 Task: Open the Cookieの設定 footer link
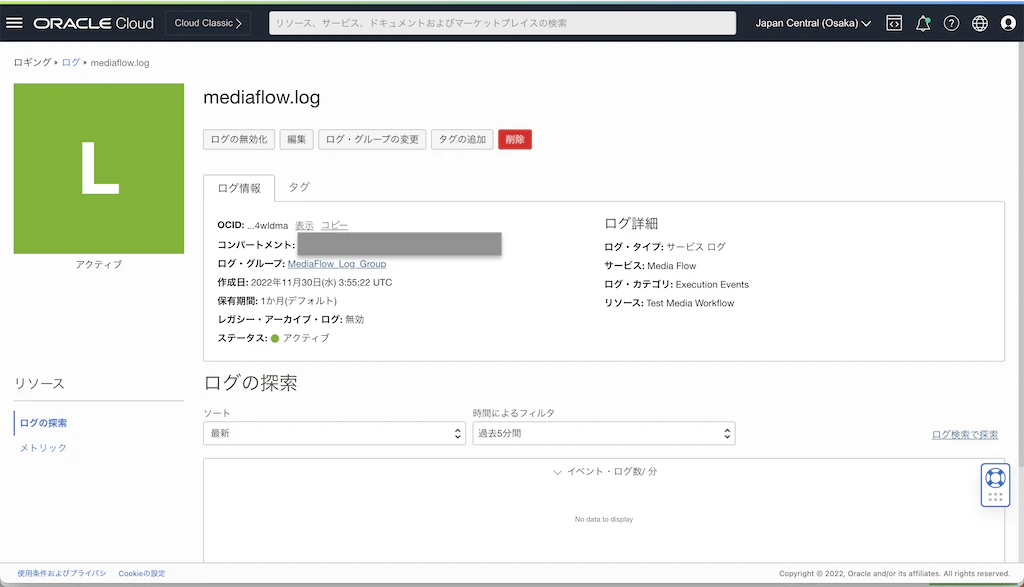142,573
